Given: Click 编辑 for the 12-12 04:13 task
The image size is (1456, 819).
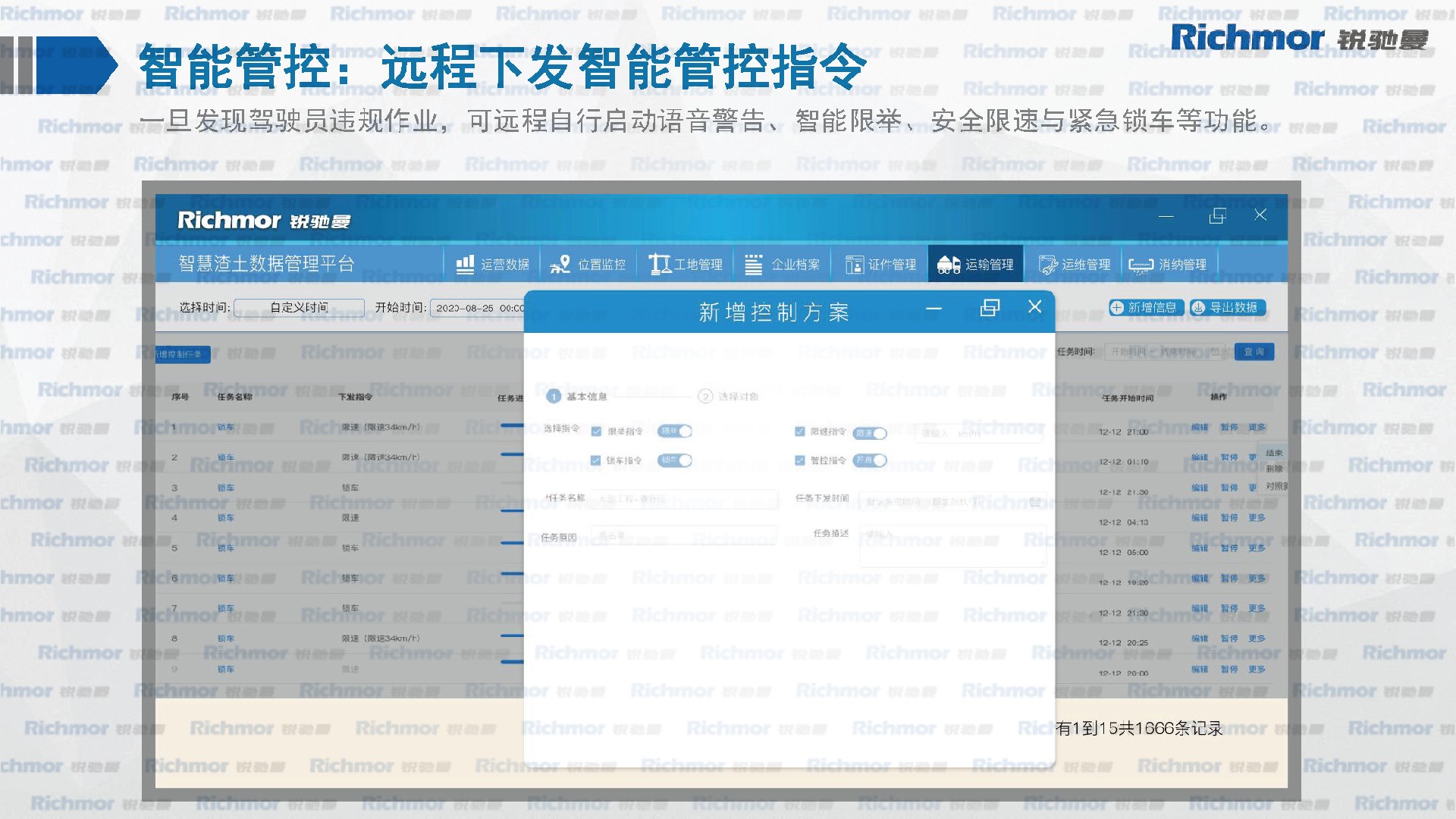Looking at the screenshot, I should (1200, 518).
